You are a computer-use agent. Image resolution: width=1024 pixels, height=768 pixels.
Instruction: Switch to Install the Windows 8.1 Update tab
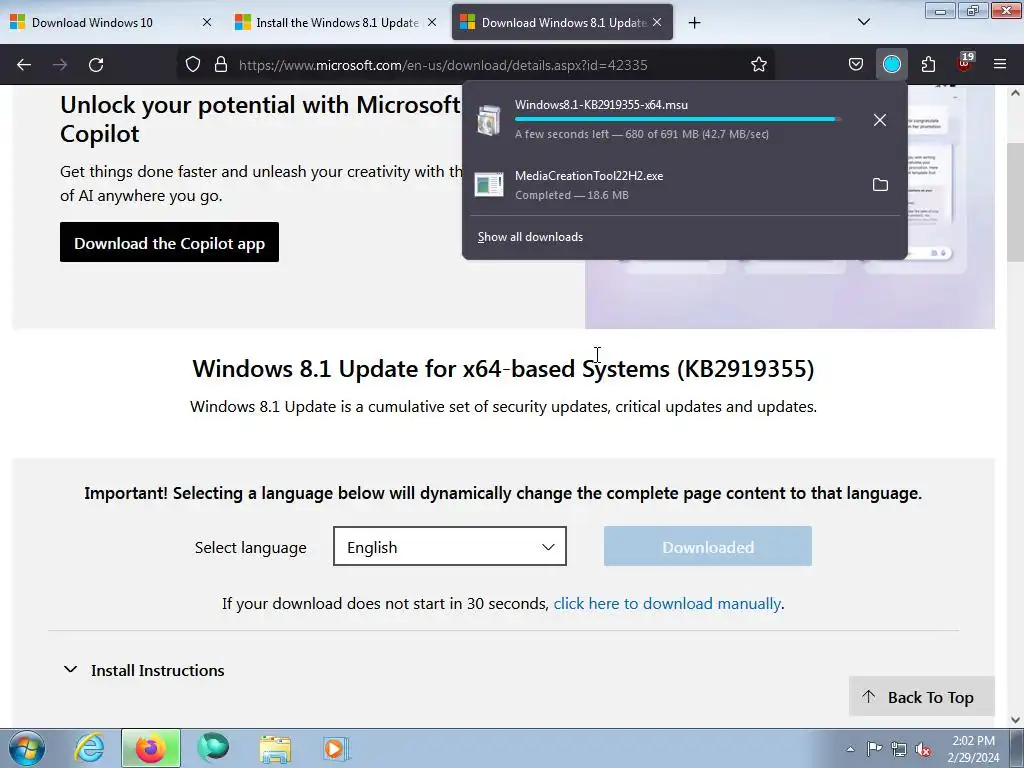point(336,23)
